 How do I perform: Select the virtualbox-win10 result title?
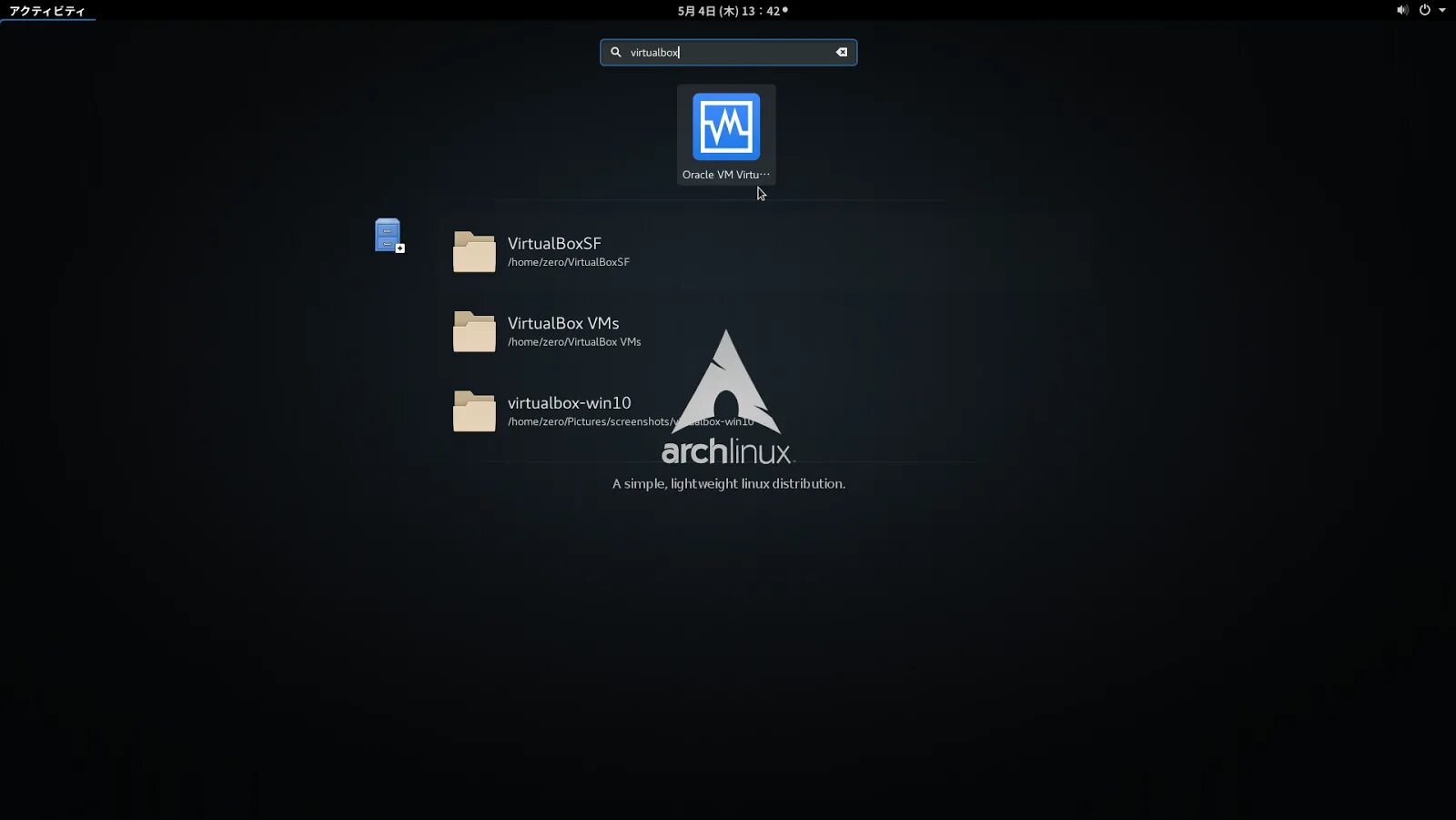pos(569,402)
